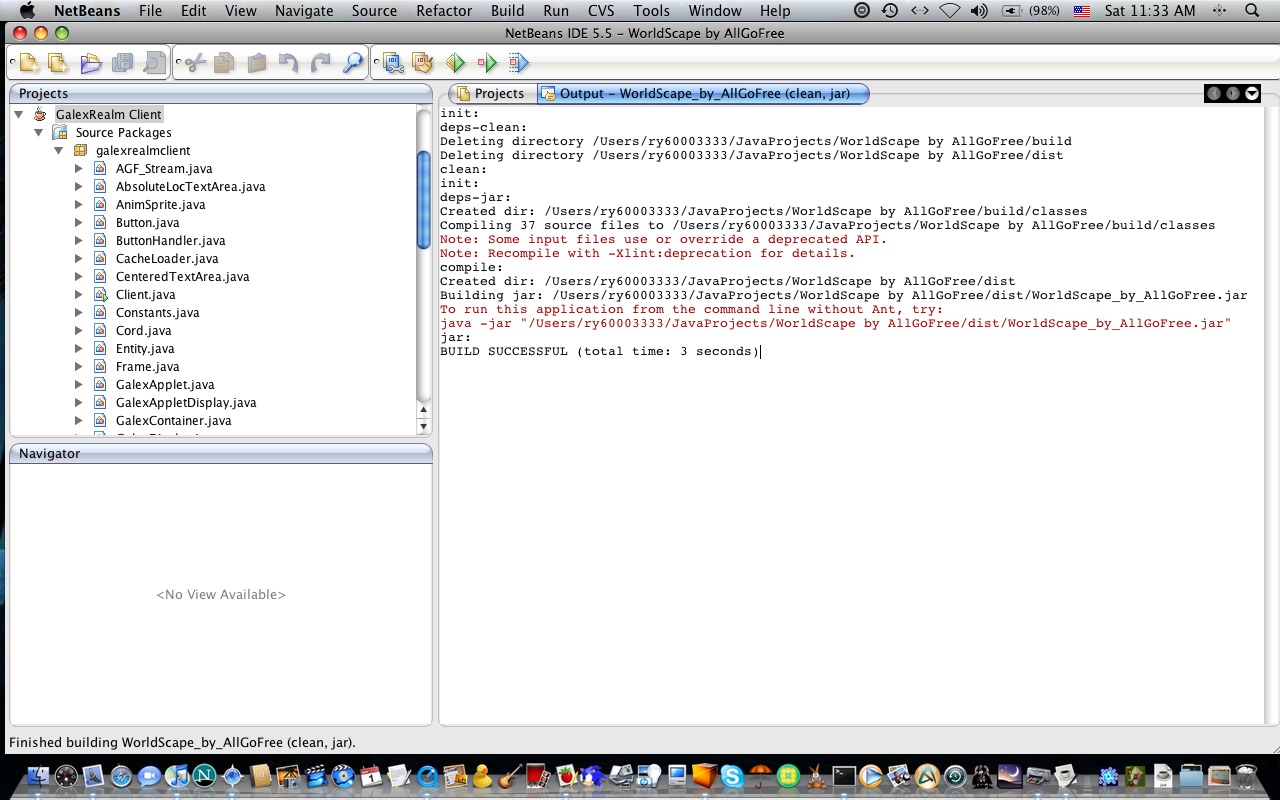This screenshot has height=800, width=1280.
Task: Select GalexContainer.java in the tree
Action: [173, 421]
